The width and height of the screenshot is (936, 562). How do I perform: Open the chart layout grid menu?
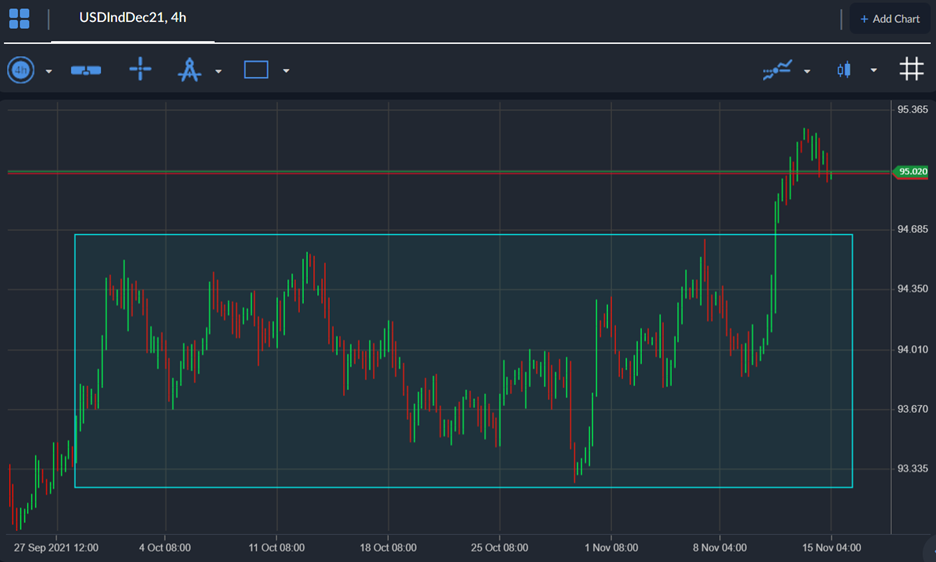(x=19, y=18)
